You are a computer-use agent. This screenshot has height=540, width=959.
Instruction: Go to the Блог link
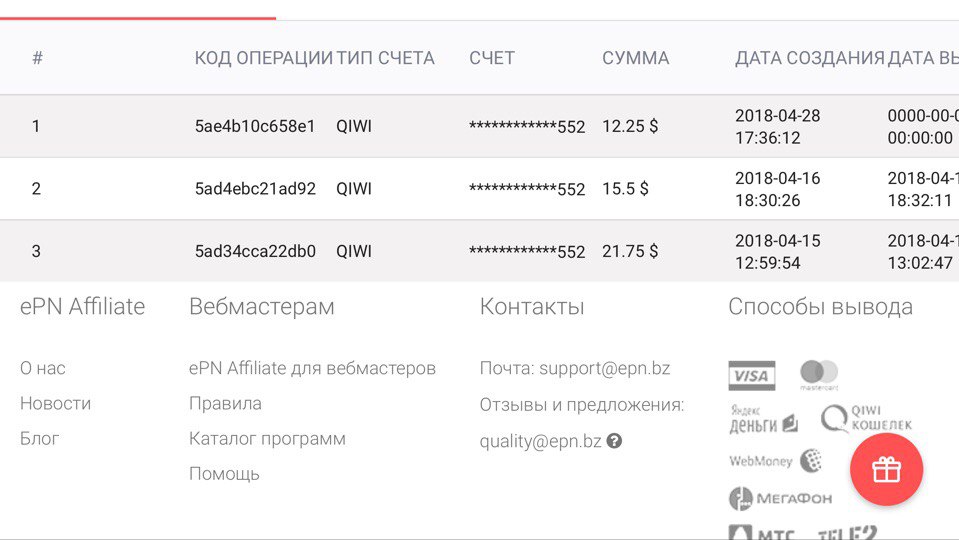coord(40,438)
